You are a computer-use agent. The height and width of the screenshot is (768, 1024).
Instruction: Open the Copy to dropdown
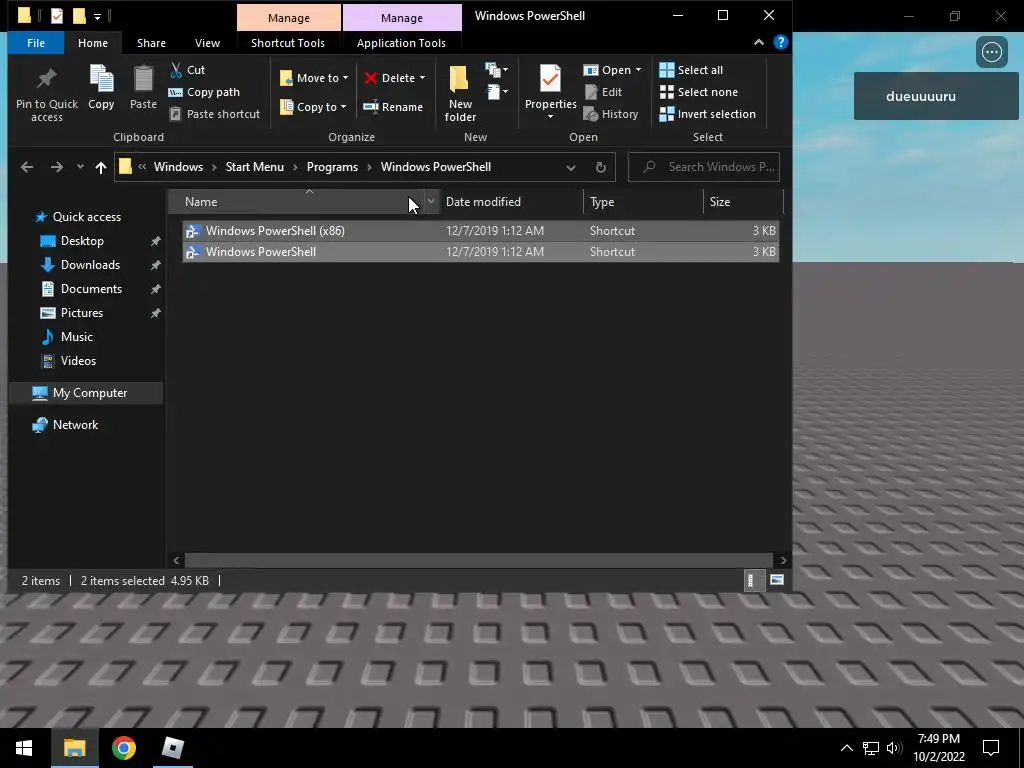pyautogui.click(x=313, y=106)
